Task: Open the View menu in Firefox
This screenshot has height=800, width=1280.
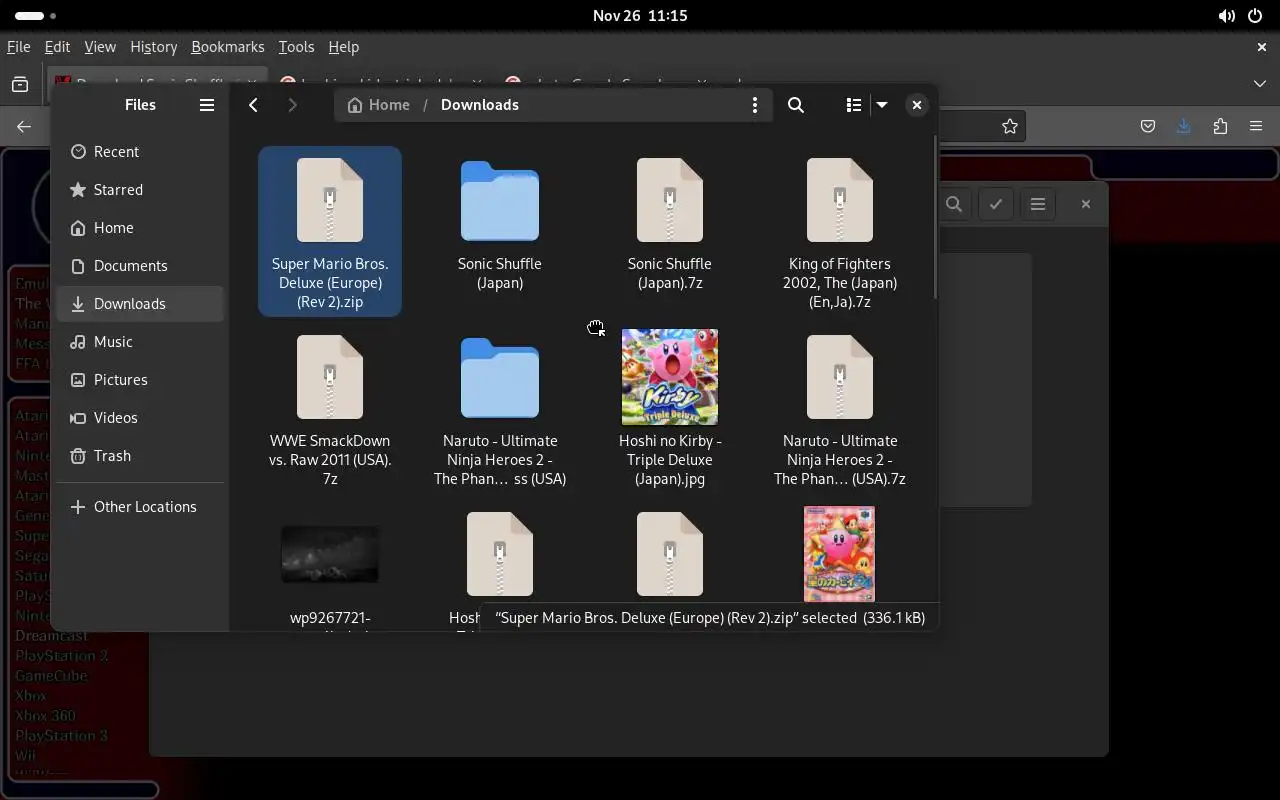Action: (100, 47)
